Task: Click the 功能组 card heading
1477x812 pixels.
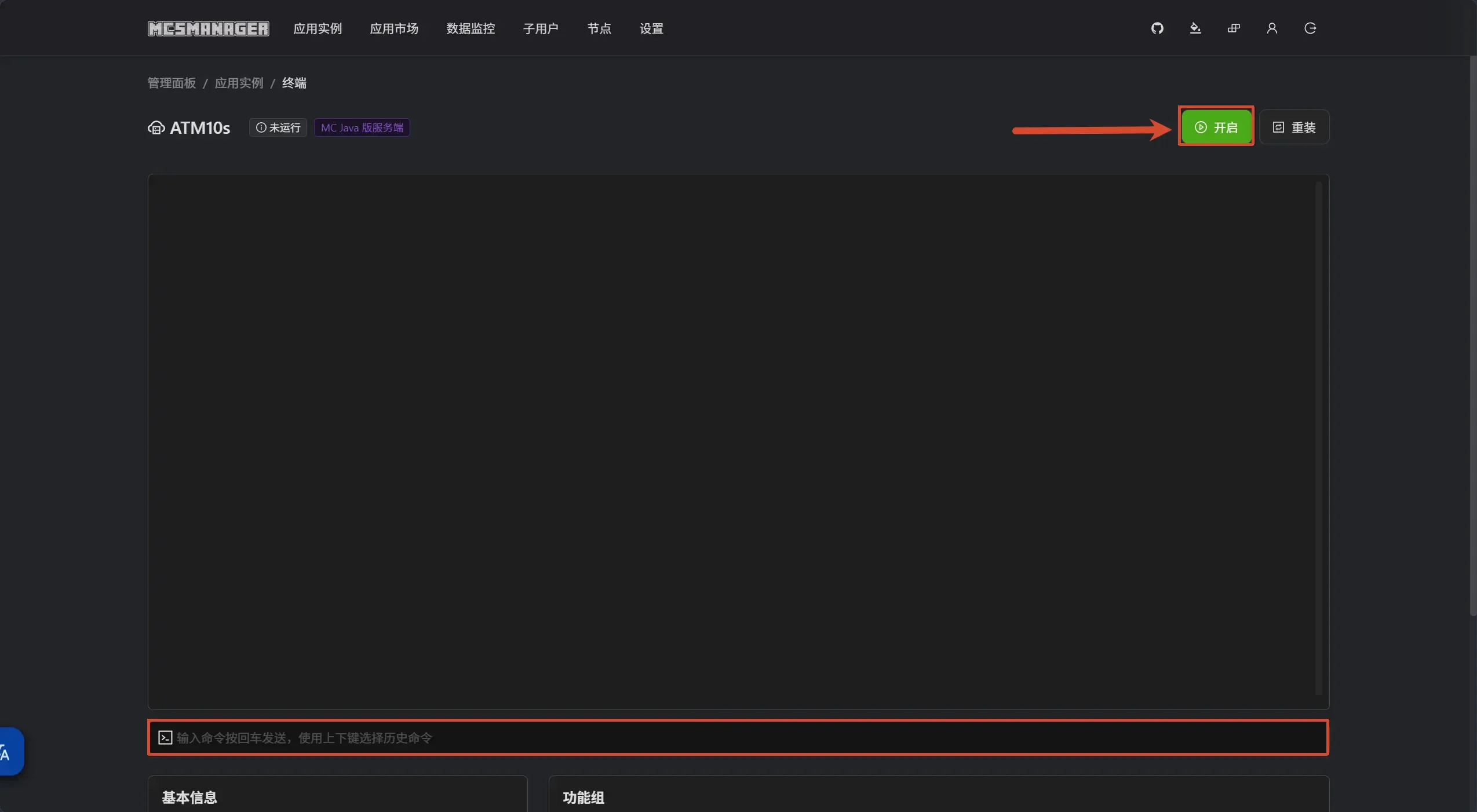Action: coord(583,798)
